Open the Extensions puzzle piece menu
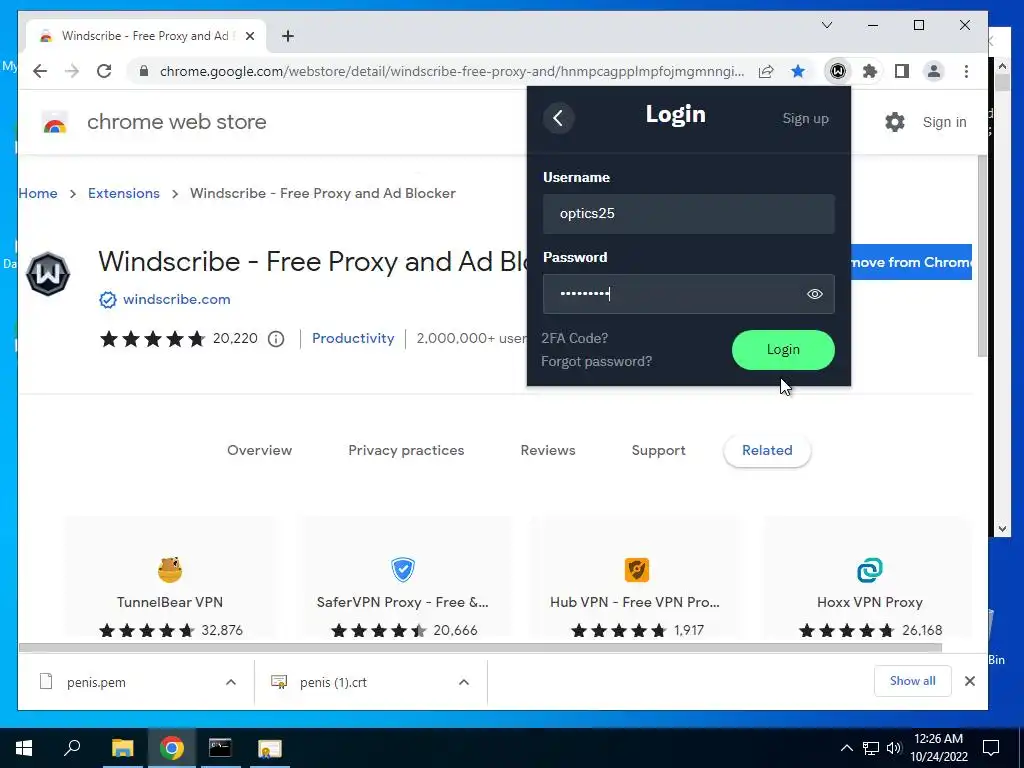Image resolution: width=1024 pixels, height=768 pixels. [x=870, y=71]
